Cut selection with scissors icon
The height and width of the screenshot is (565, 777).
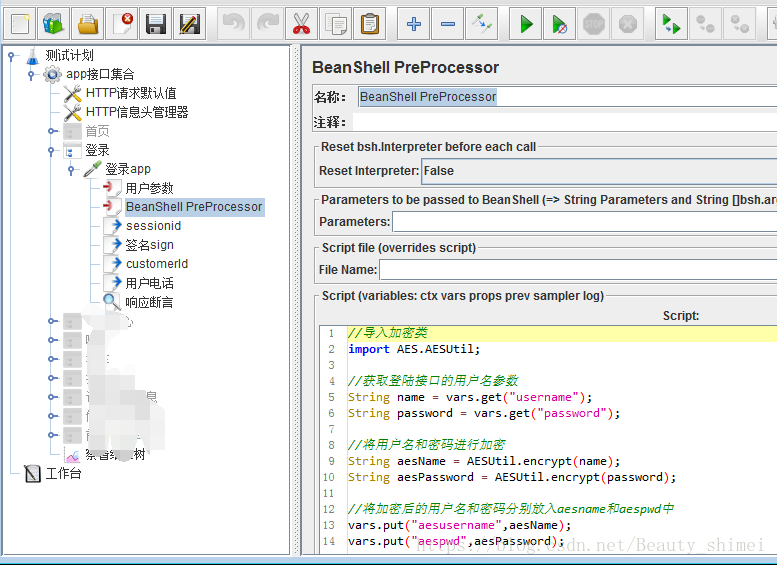click(301, 24)
